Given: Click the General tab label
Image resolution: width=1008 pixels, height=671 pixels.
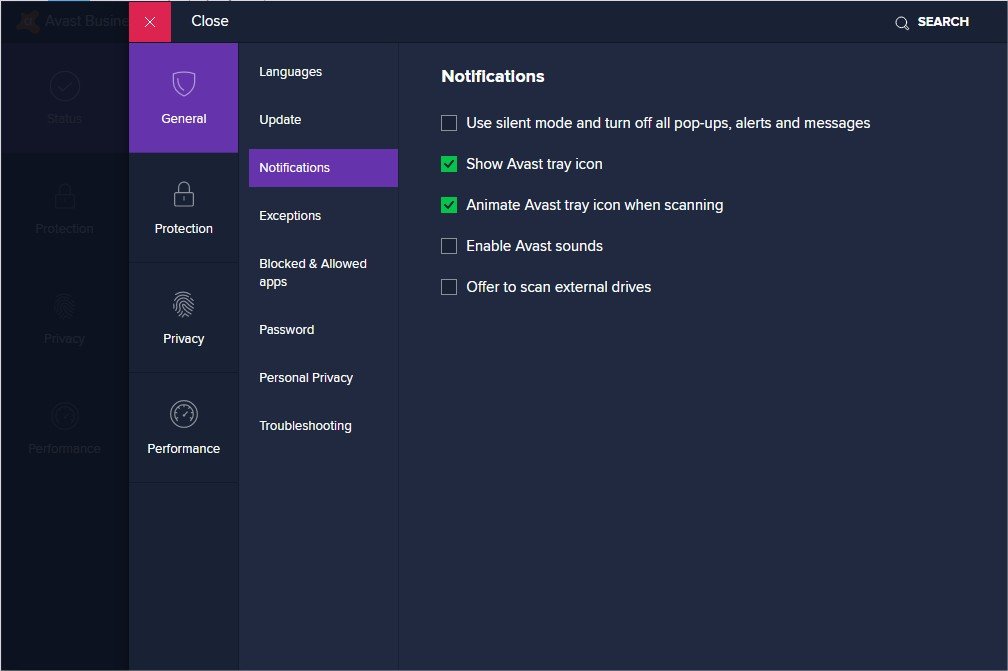Looking at the screenshot, I should tap(184, 119).
